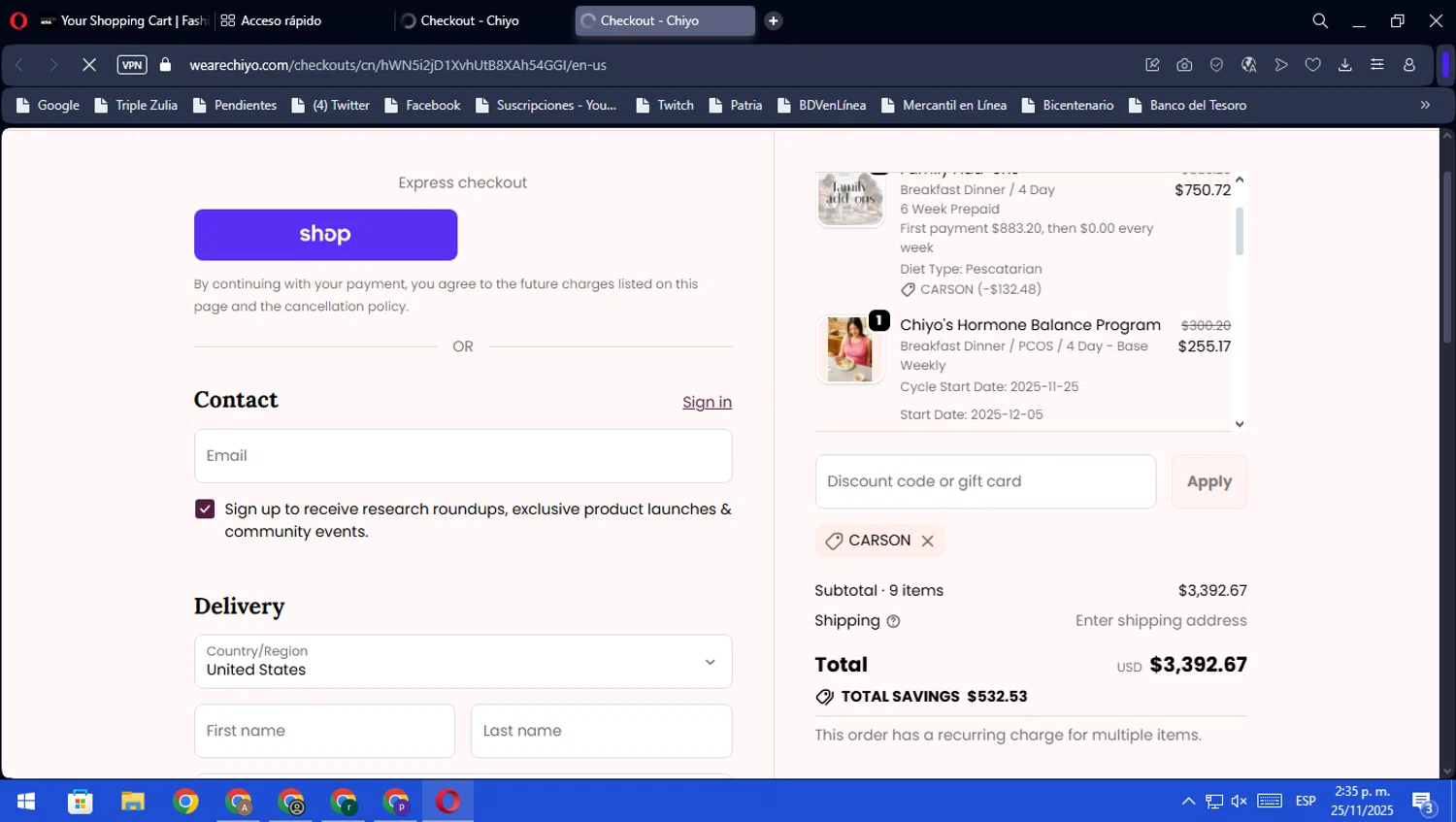Open the notification center icon
This screenshot has height=822, width=1456.
click(x=1424, y=803)
